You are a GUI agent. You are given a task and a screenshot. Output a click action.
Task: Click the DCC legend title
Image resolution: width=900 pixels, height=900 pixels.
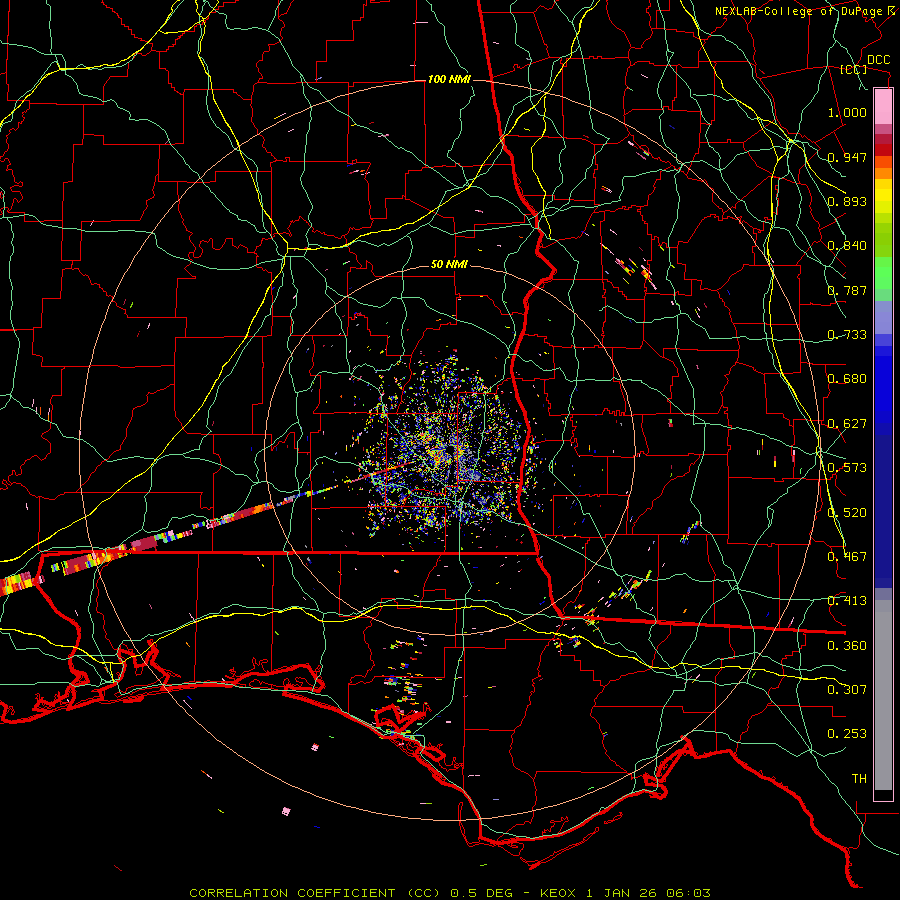(x=879, y=60)
